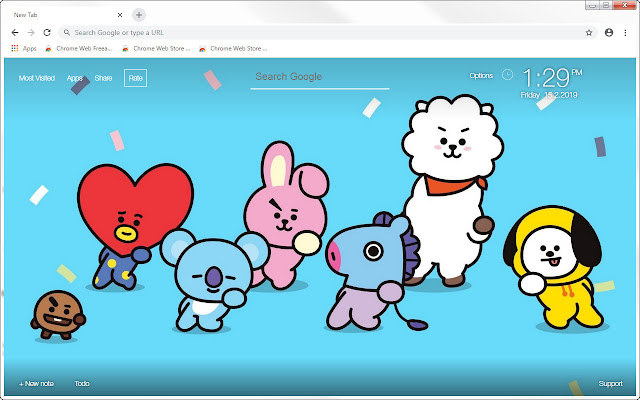
Task: Open the Support link
Action: (611, 384)
